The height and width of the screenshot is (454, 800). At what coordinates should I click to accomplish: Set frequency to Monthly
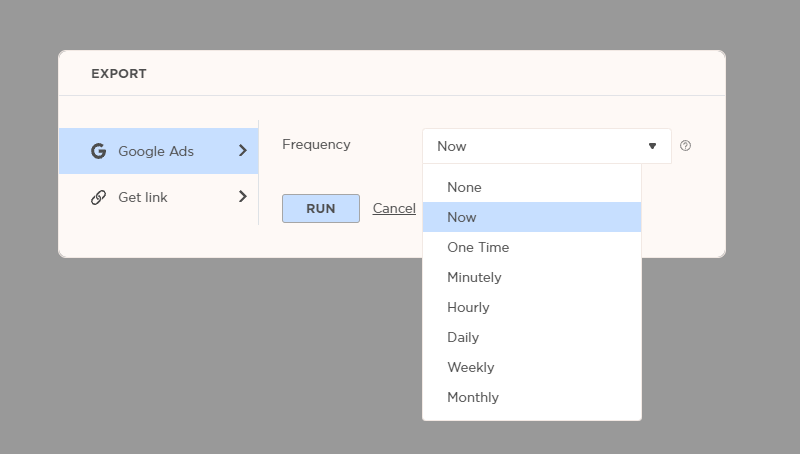pos(532,397)
